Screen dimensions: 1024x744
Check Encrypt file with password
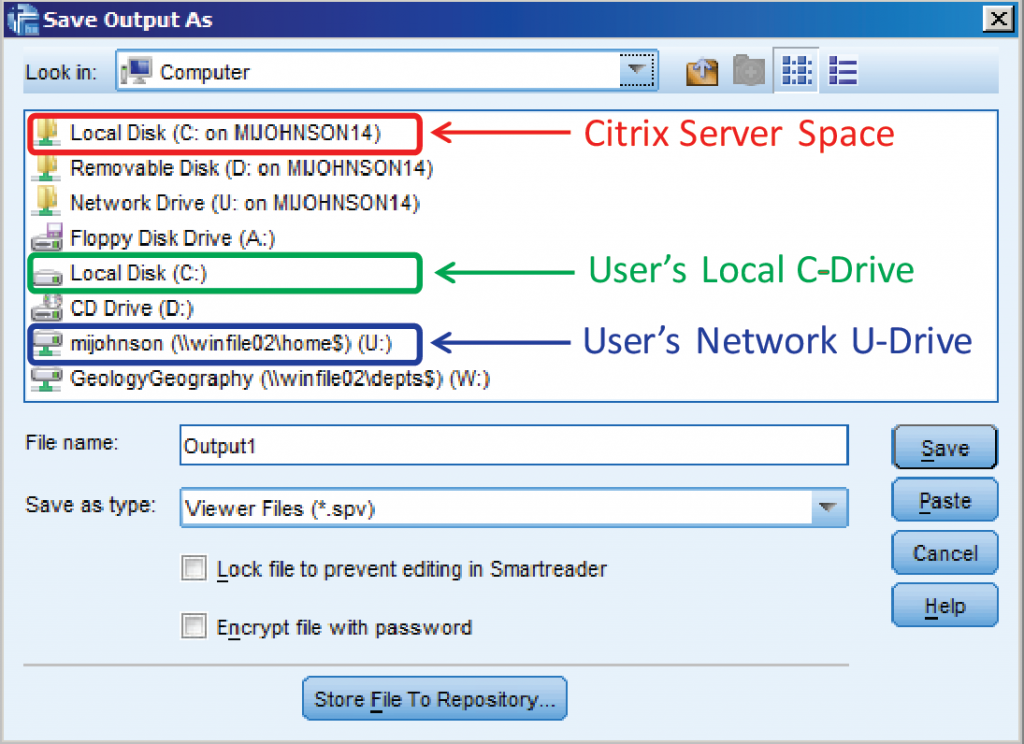coord(193,627)
